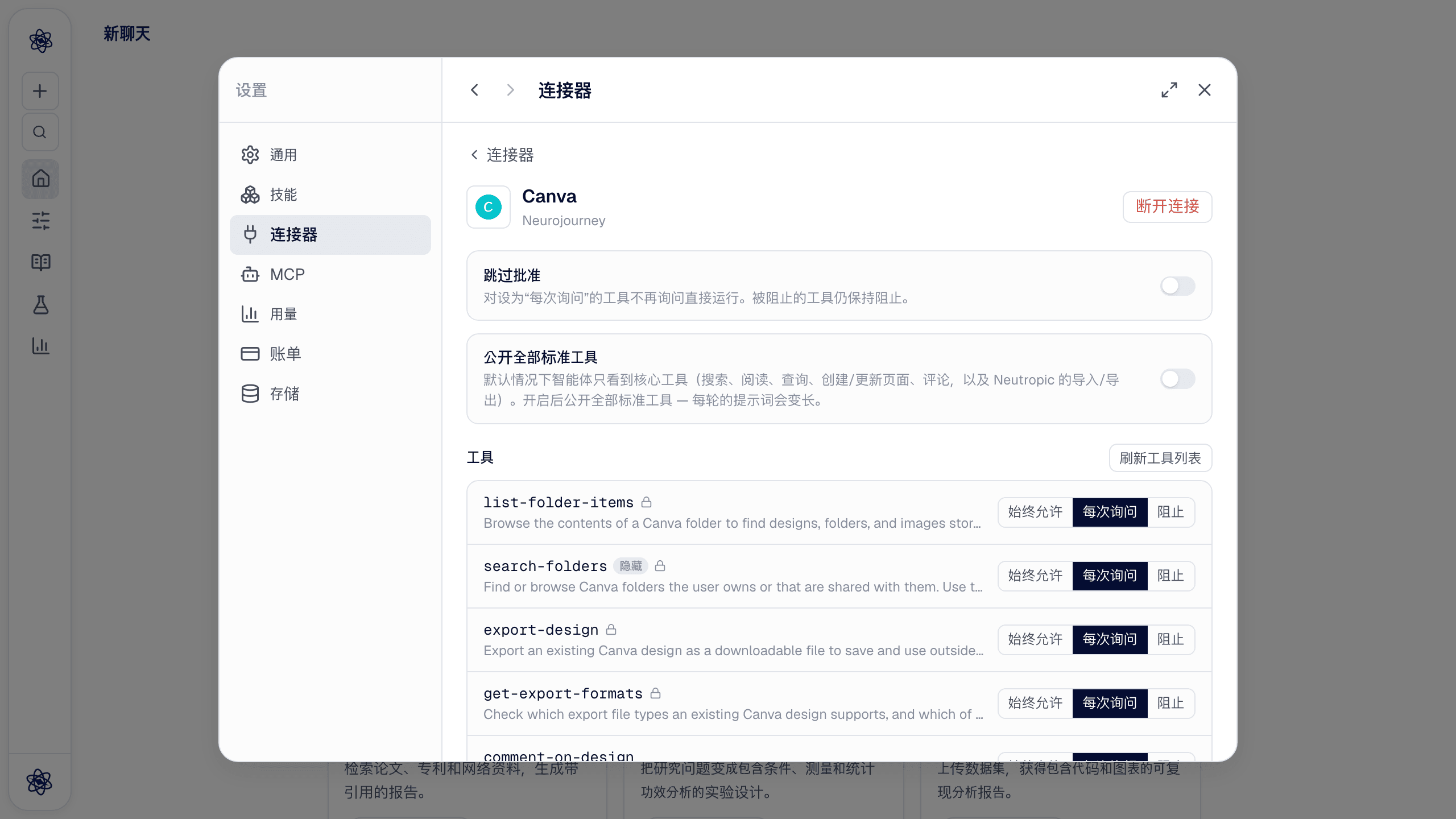Toggle the 跳过批准 switch

pyautogui.click(x=1178, y=286)
